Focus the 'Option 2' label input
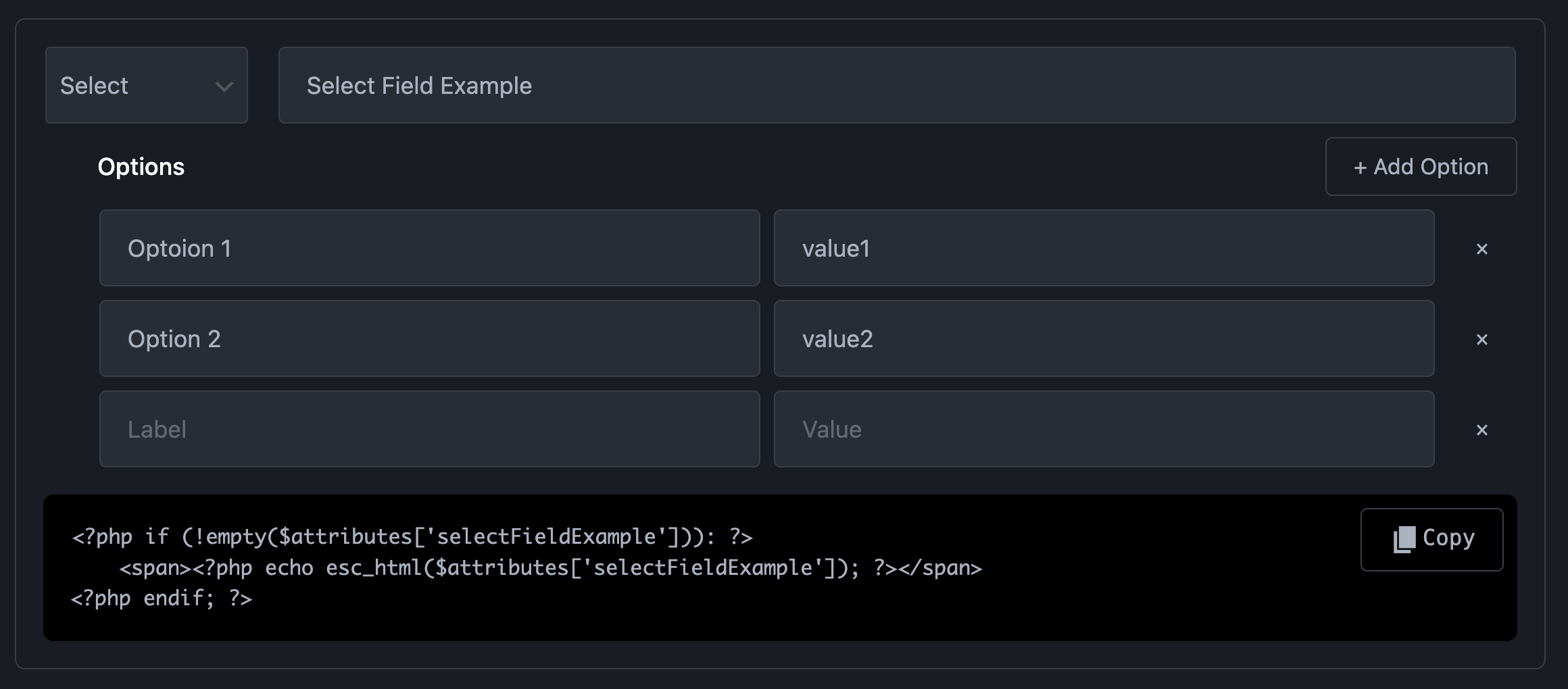 pyautogui.click(x=429, y=339)
